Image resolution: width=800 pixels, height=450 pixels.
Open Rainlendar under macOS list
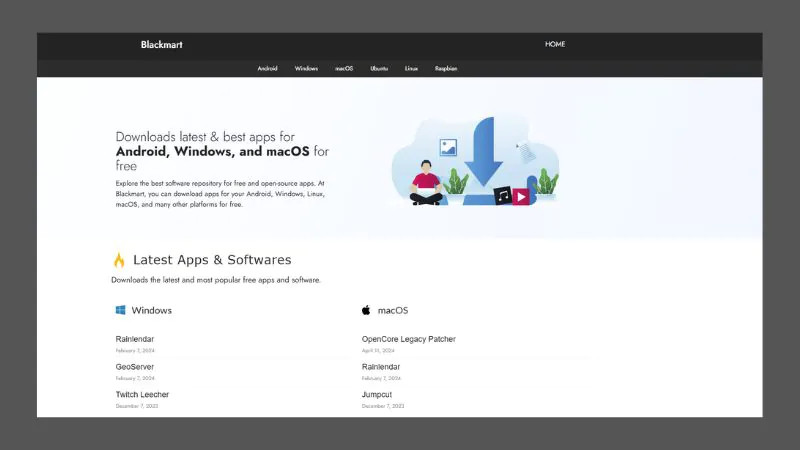[x=381, y=367]
